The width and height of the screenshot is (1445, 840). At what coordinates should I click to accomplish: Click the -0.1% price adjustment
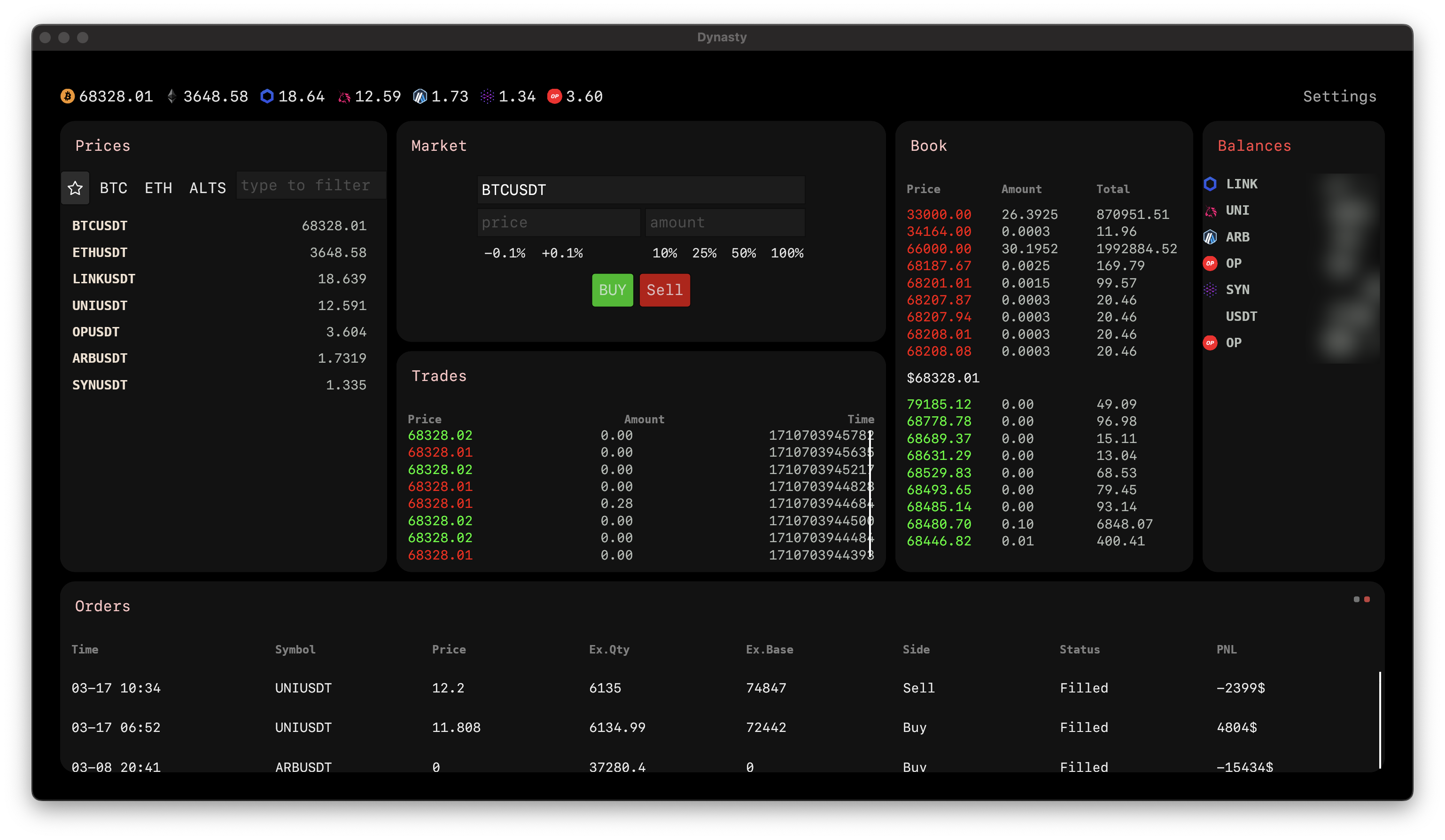(x=505, y=253)
